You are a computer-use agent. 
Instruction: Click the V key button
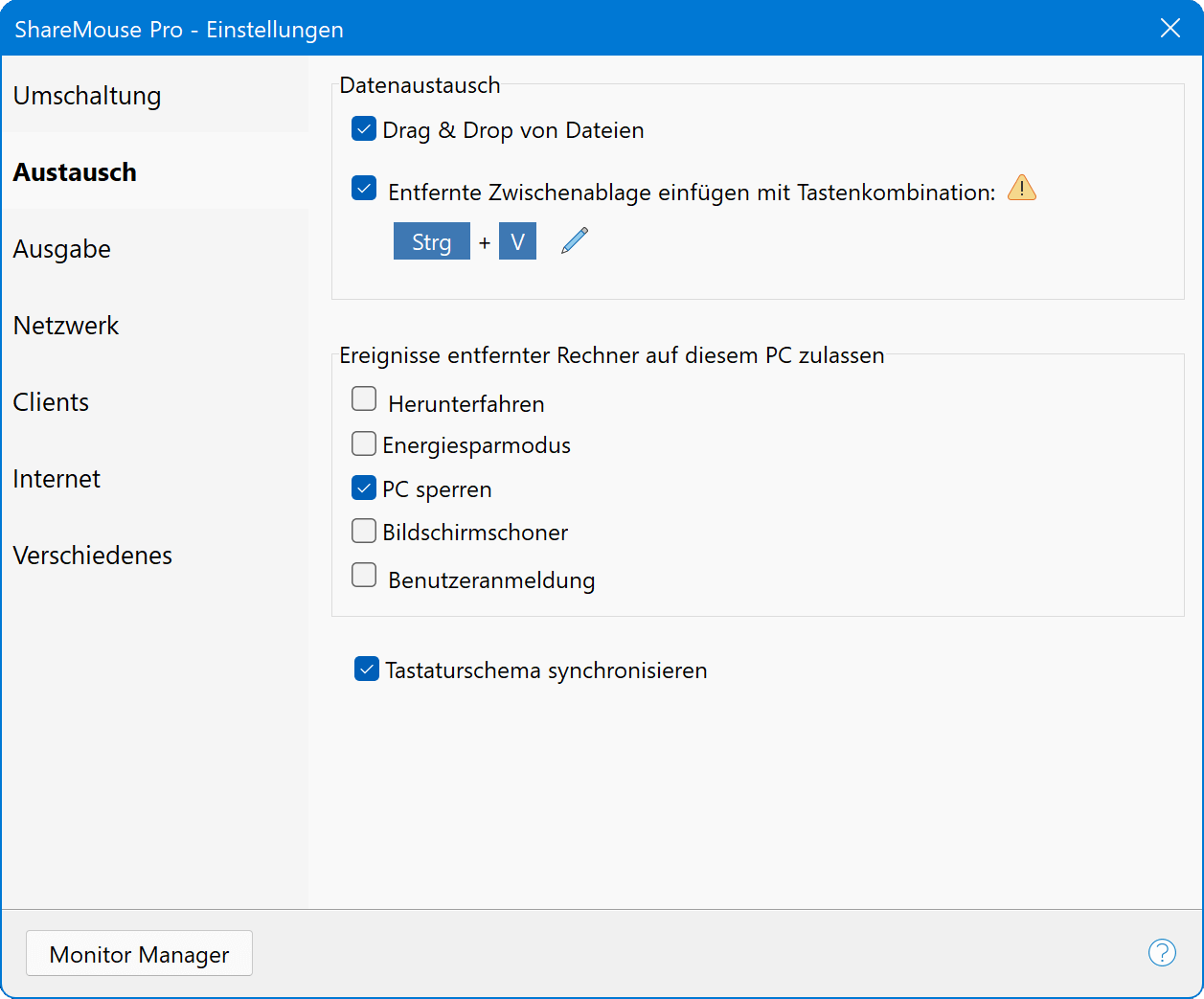pos(517,241)
